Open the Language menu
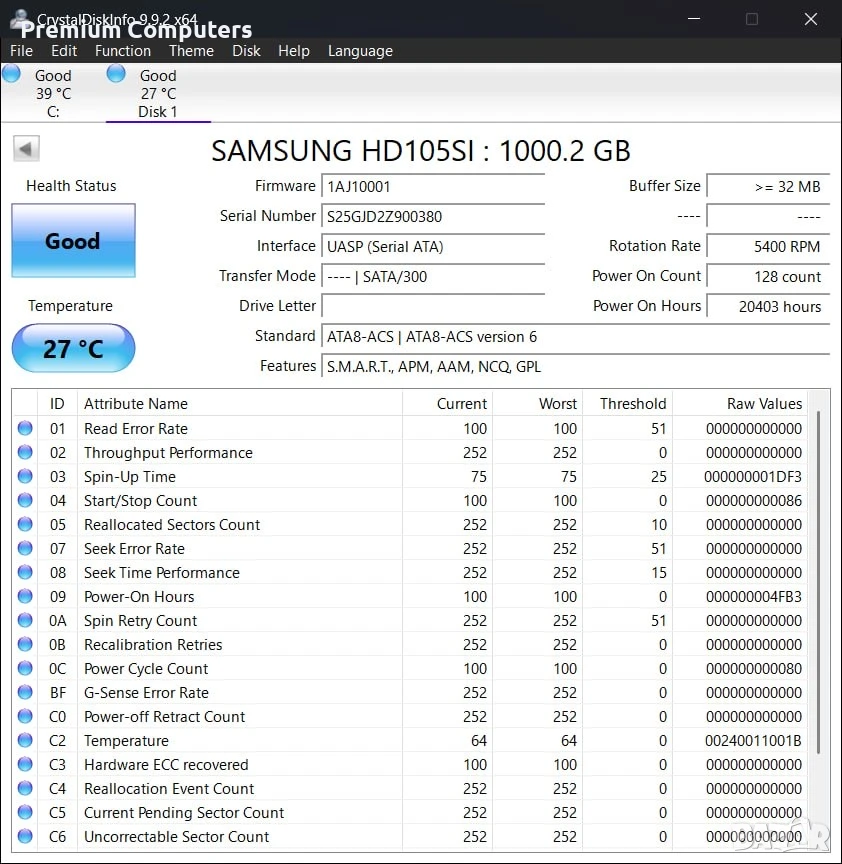Image resolution: width=842 pixels, height=864 pixels. (360, 51)
